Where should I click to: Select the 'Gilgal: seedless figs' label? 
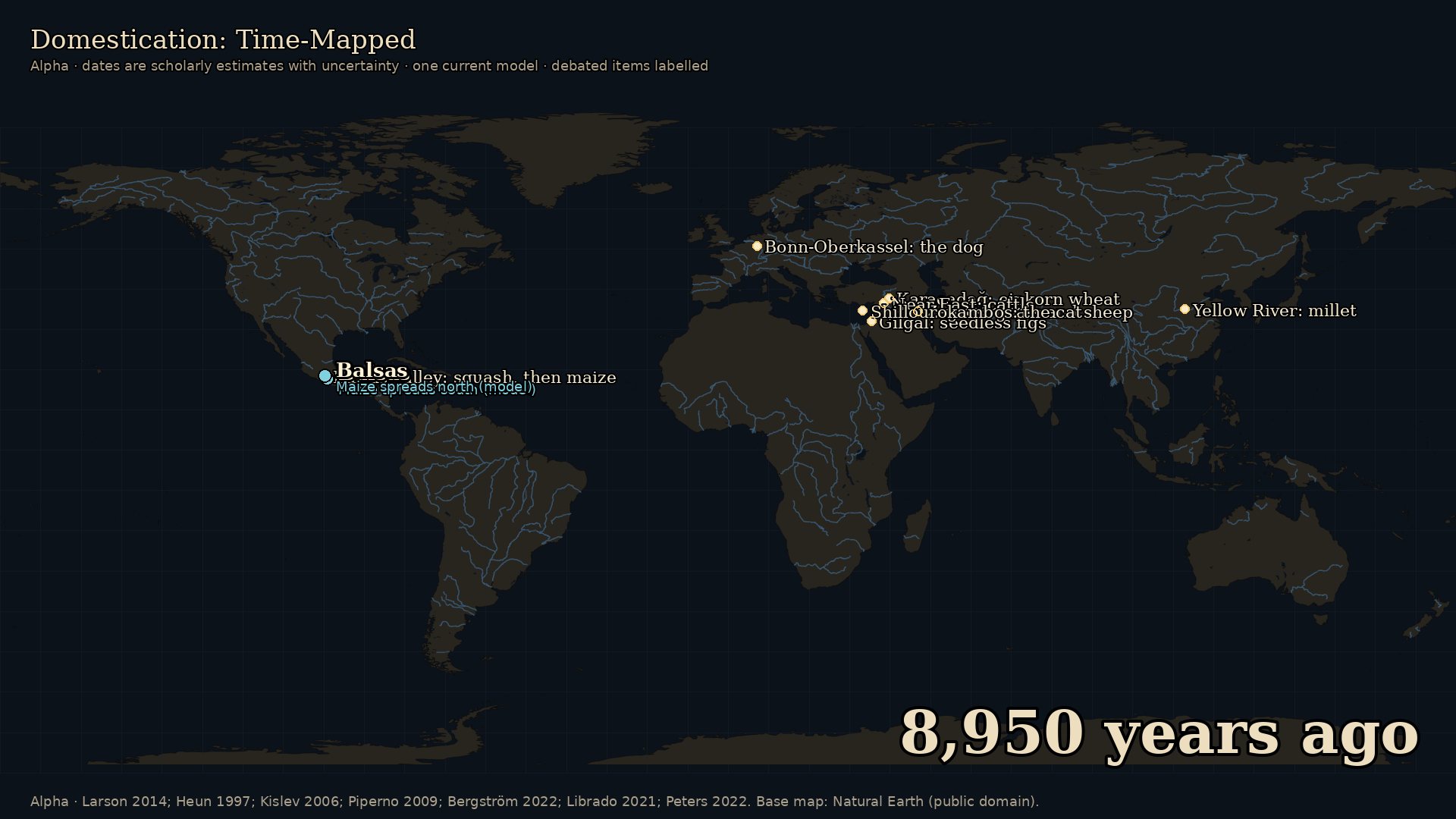point(962,324)
